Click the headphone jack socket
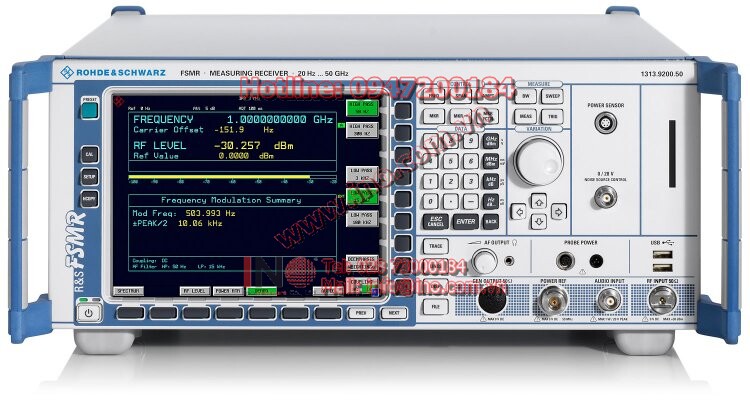 pyautogui.click(x=509, y=261)
